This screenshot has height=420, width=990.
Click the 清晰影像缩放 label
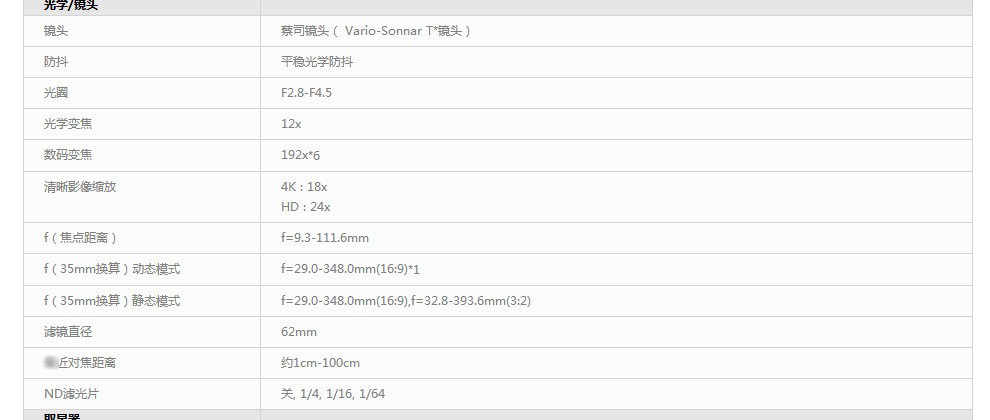pyautogui.click(x=80, y=187)
